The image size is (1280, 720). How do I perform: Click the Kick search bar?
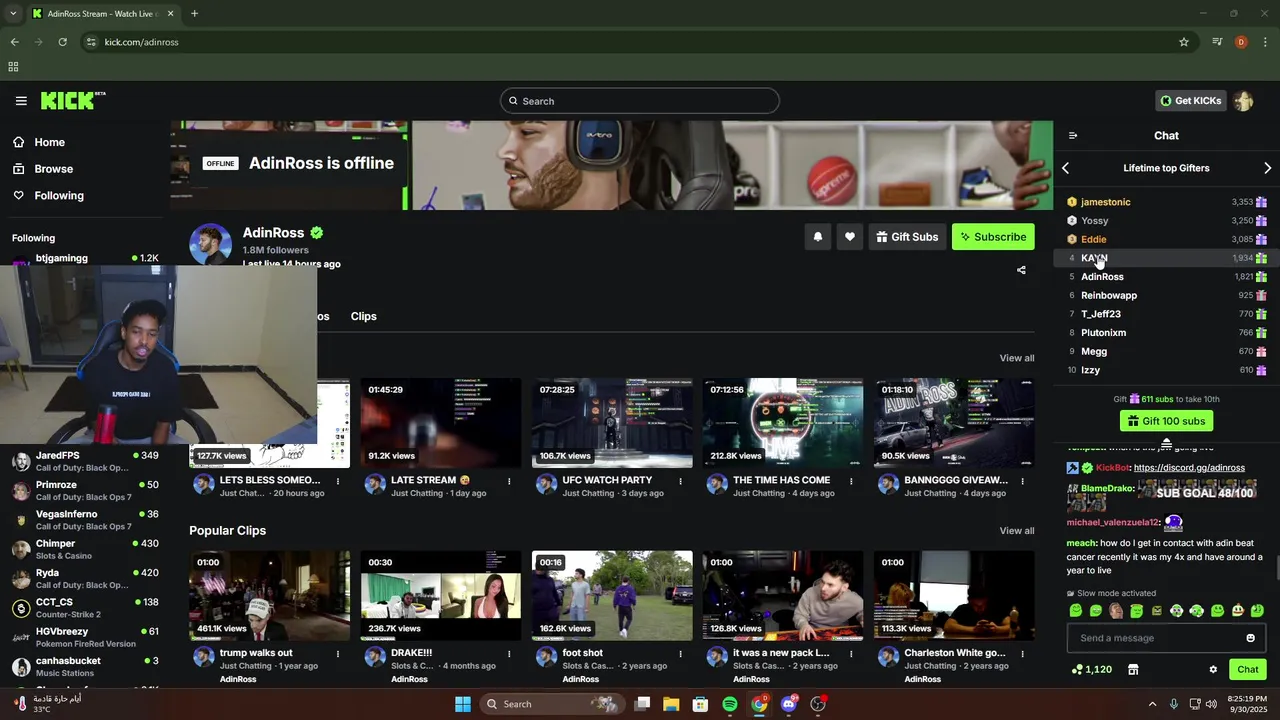[x=640, y=101]
